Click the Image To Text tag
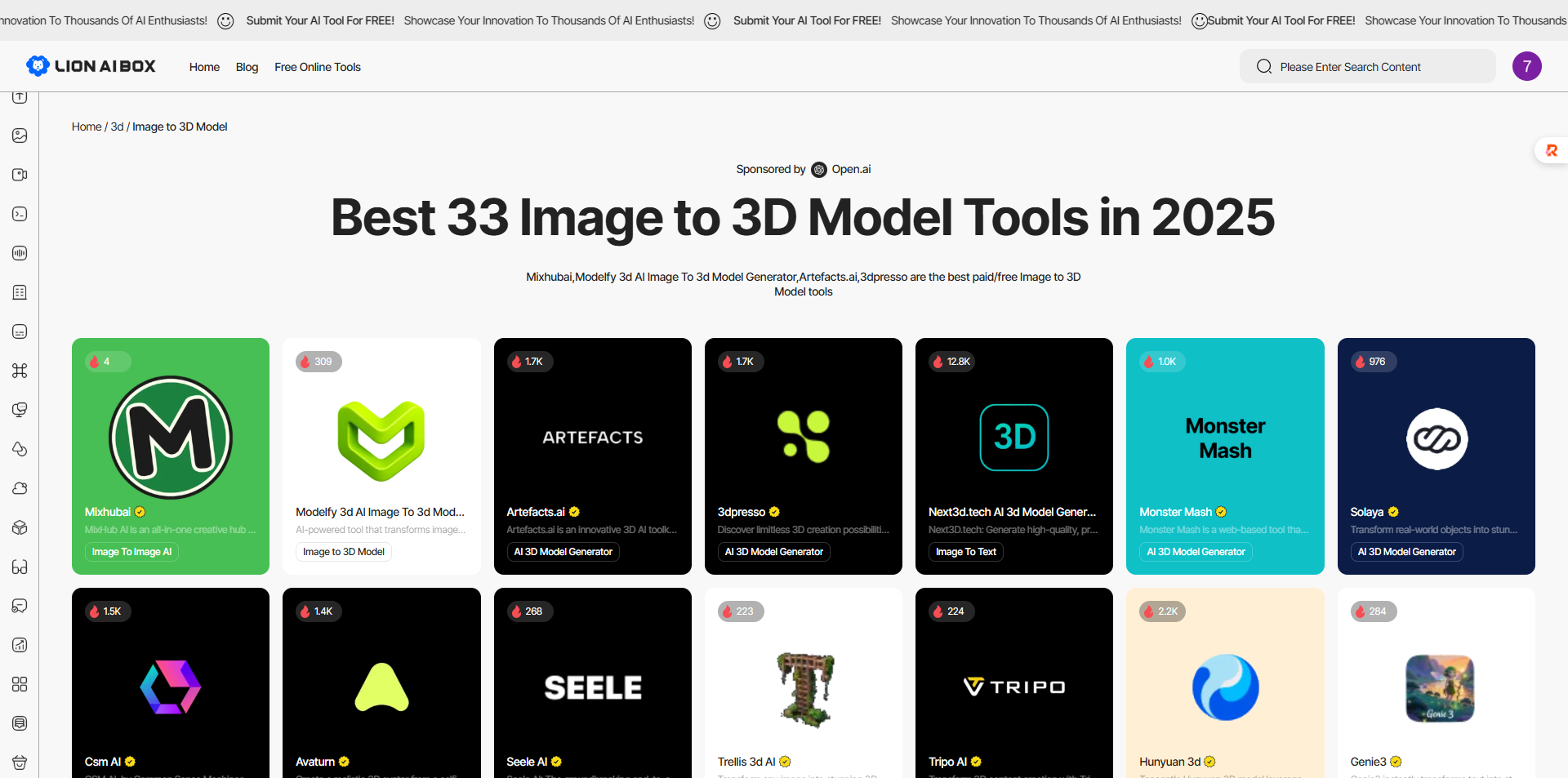The image size is (1568, 778). coord(966,552)
